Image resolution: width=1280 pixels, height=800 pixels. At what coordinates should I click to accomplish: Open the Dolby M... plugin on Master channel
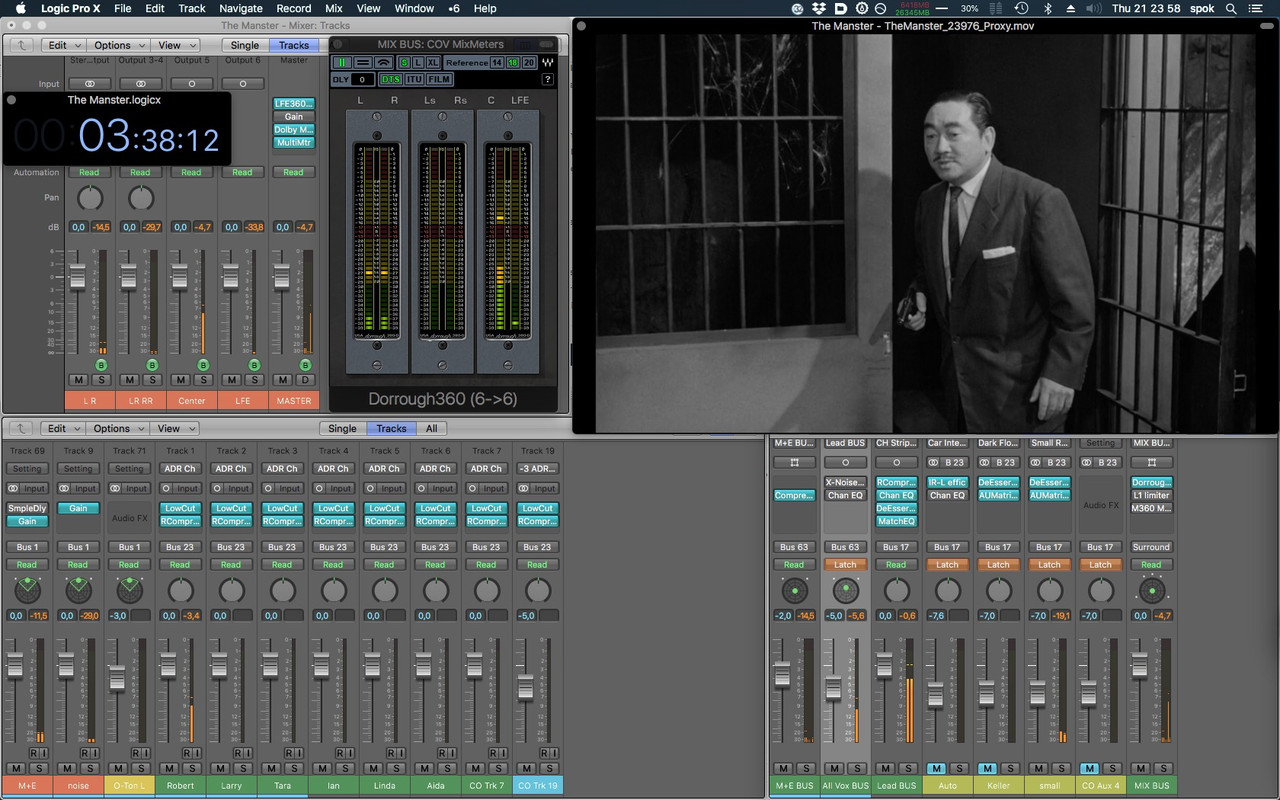pos(293,129)
